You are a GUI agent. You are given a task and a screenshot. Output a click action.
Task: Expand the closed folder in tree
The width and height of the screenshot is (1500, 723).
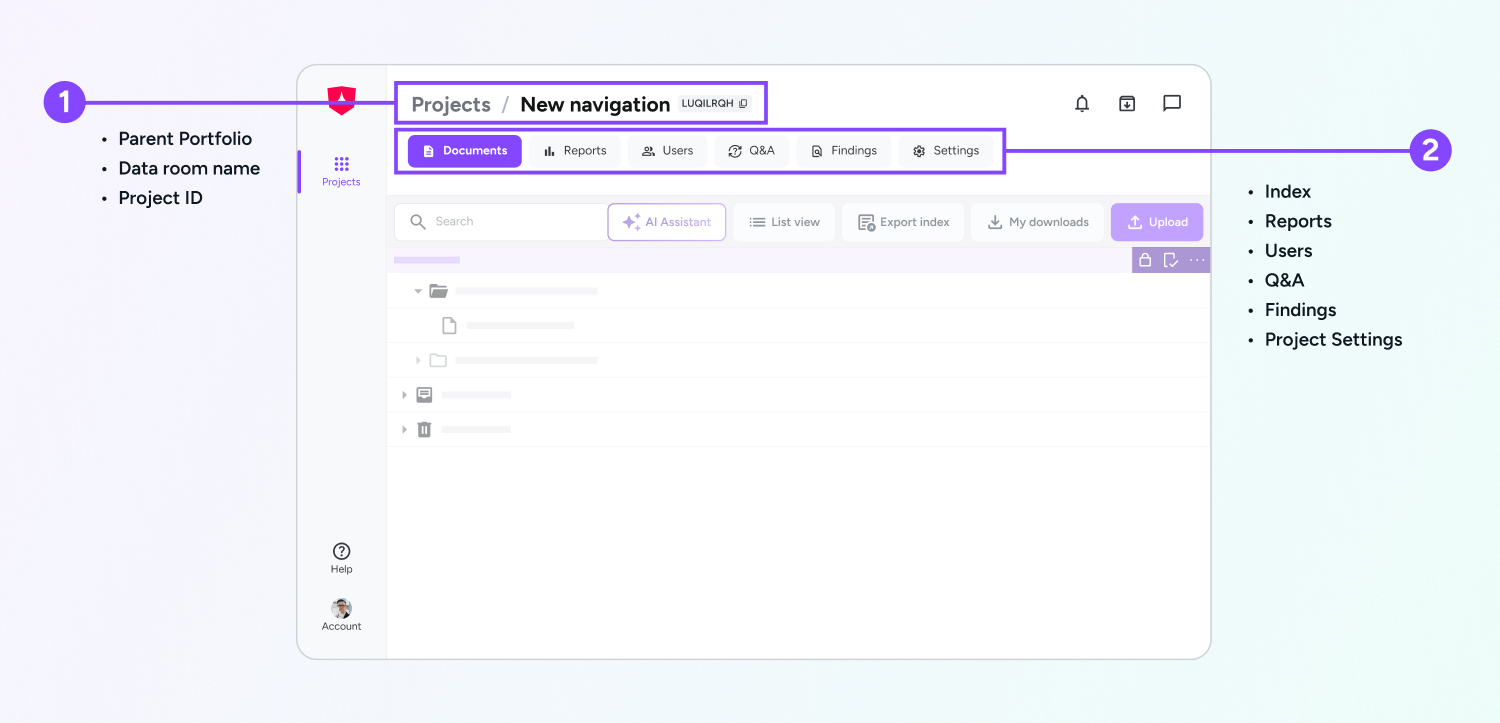point(418,360)
